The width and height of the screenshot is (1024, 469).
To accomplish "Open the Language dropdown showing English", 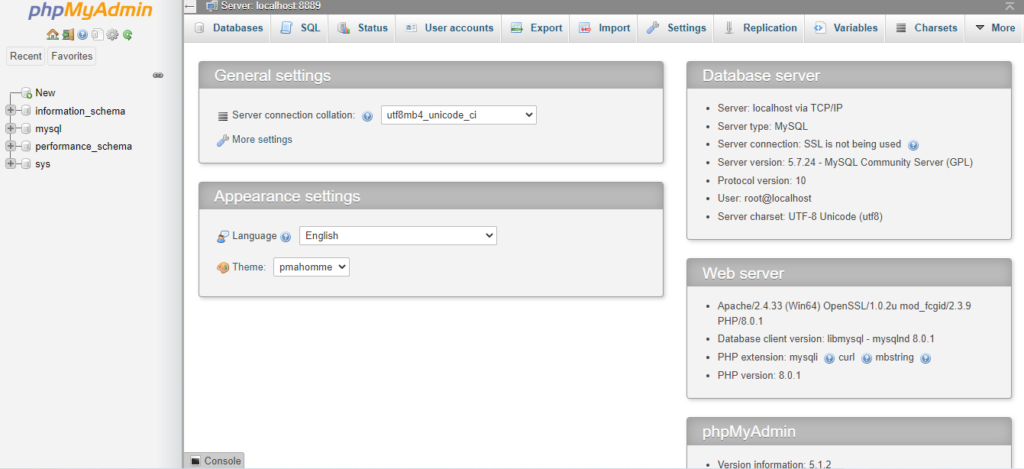I will 397,236.
